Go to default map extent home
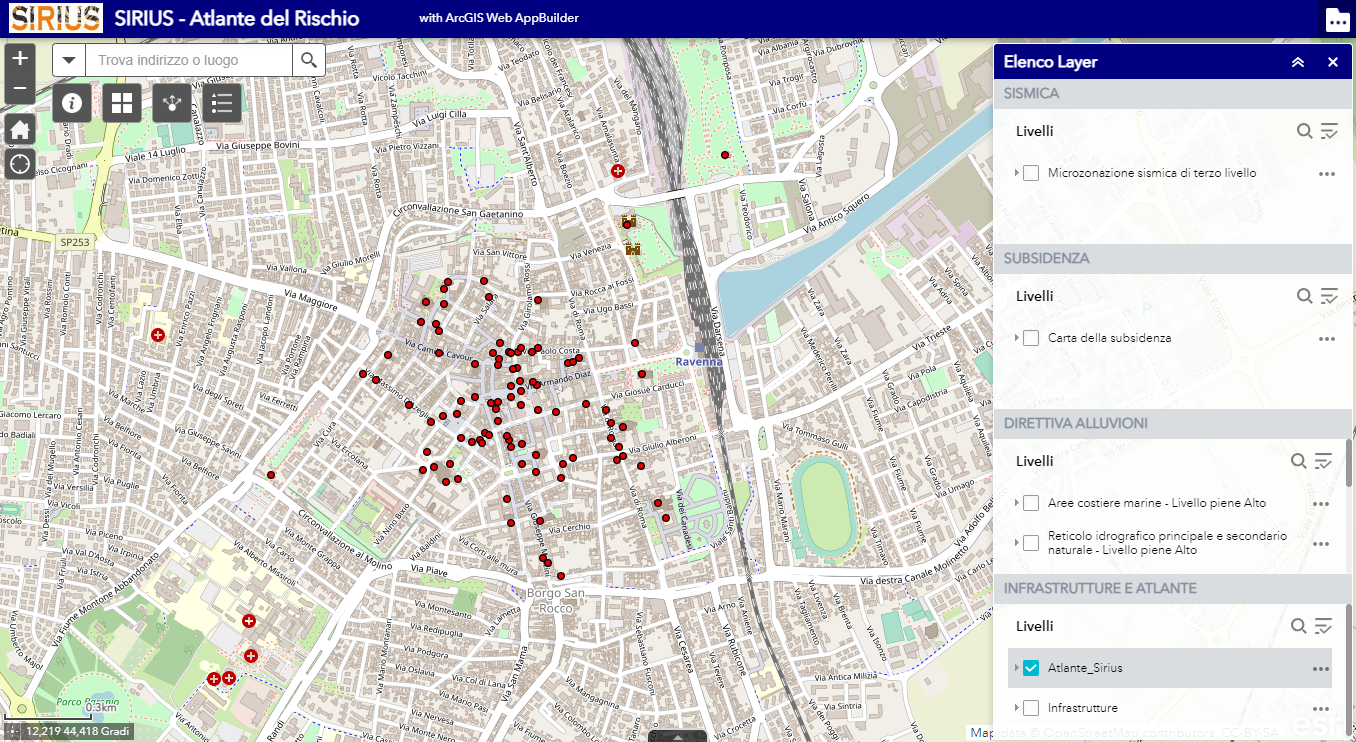The height and width of the screenshot is (742, 1356). click(20, 129)
